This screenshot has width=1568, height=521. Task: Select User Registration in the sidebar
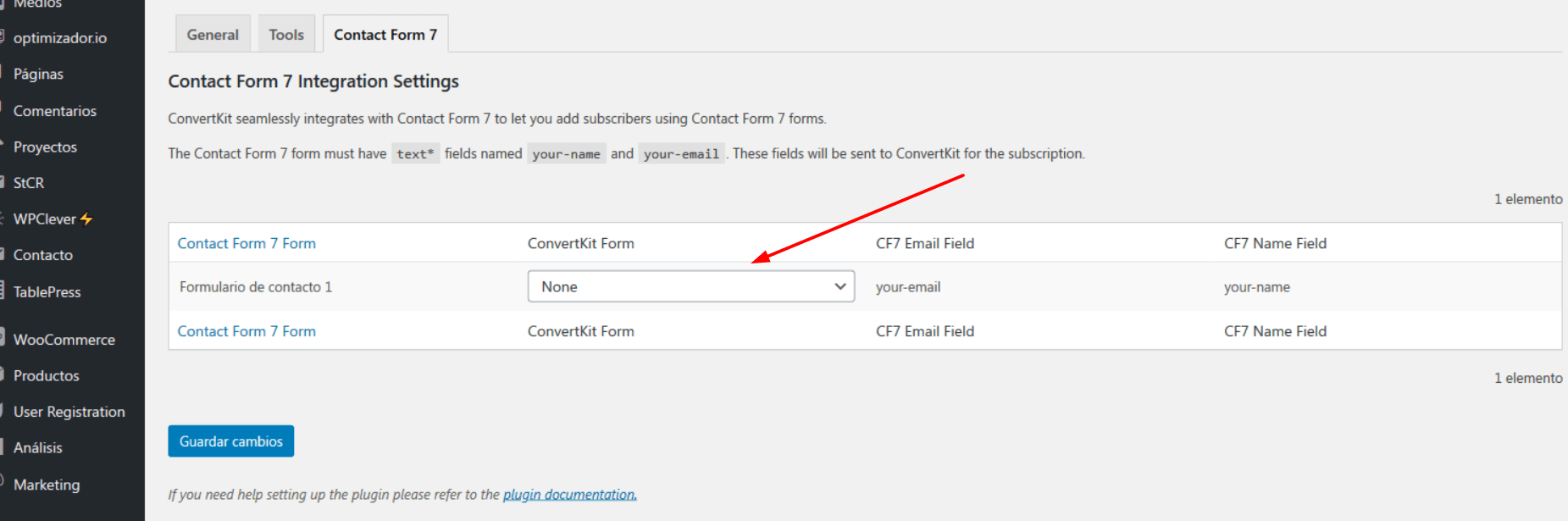[x=69, y=412]
